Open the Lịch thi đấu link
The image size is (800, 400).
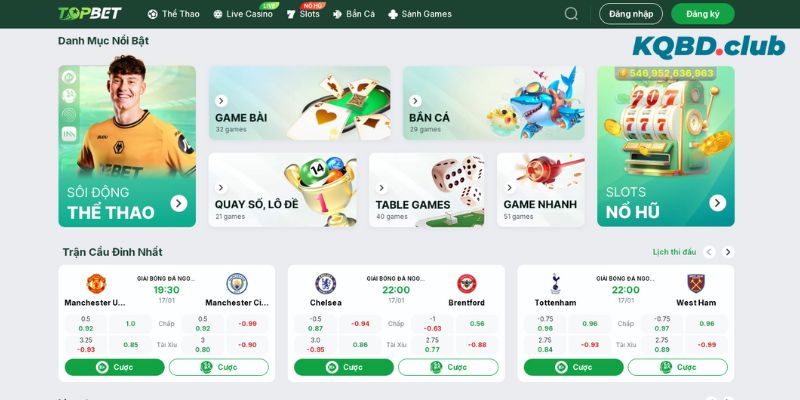coord(674,252)
